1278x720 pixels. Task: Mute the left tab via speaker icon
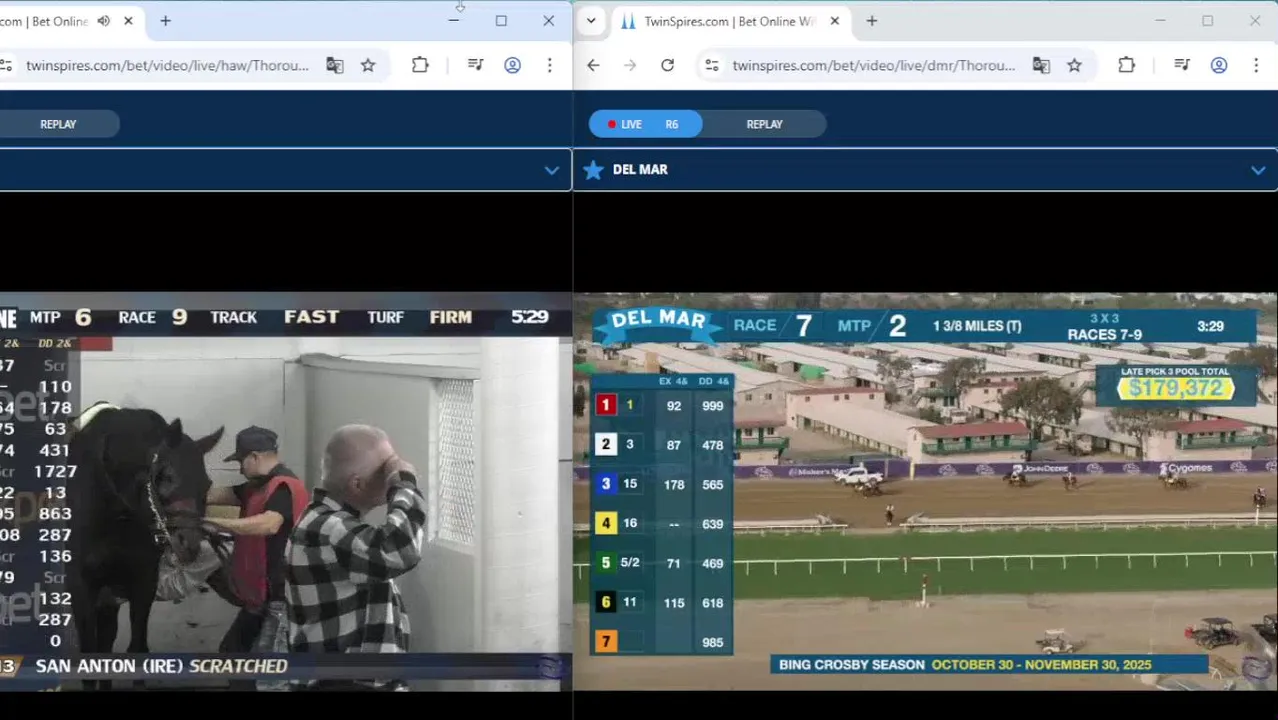pos(103,21)
